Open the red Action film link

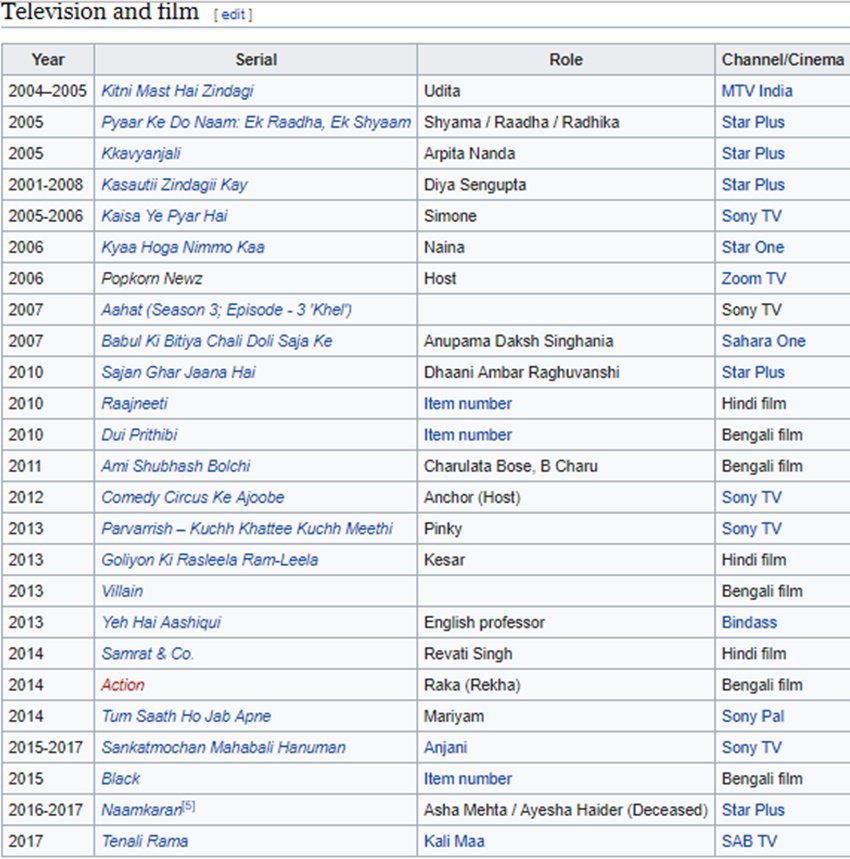123,685
